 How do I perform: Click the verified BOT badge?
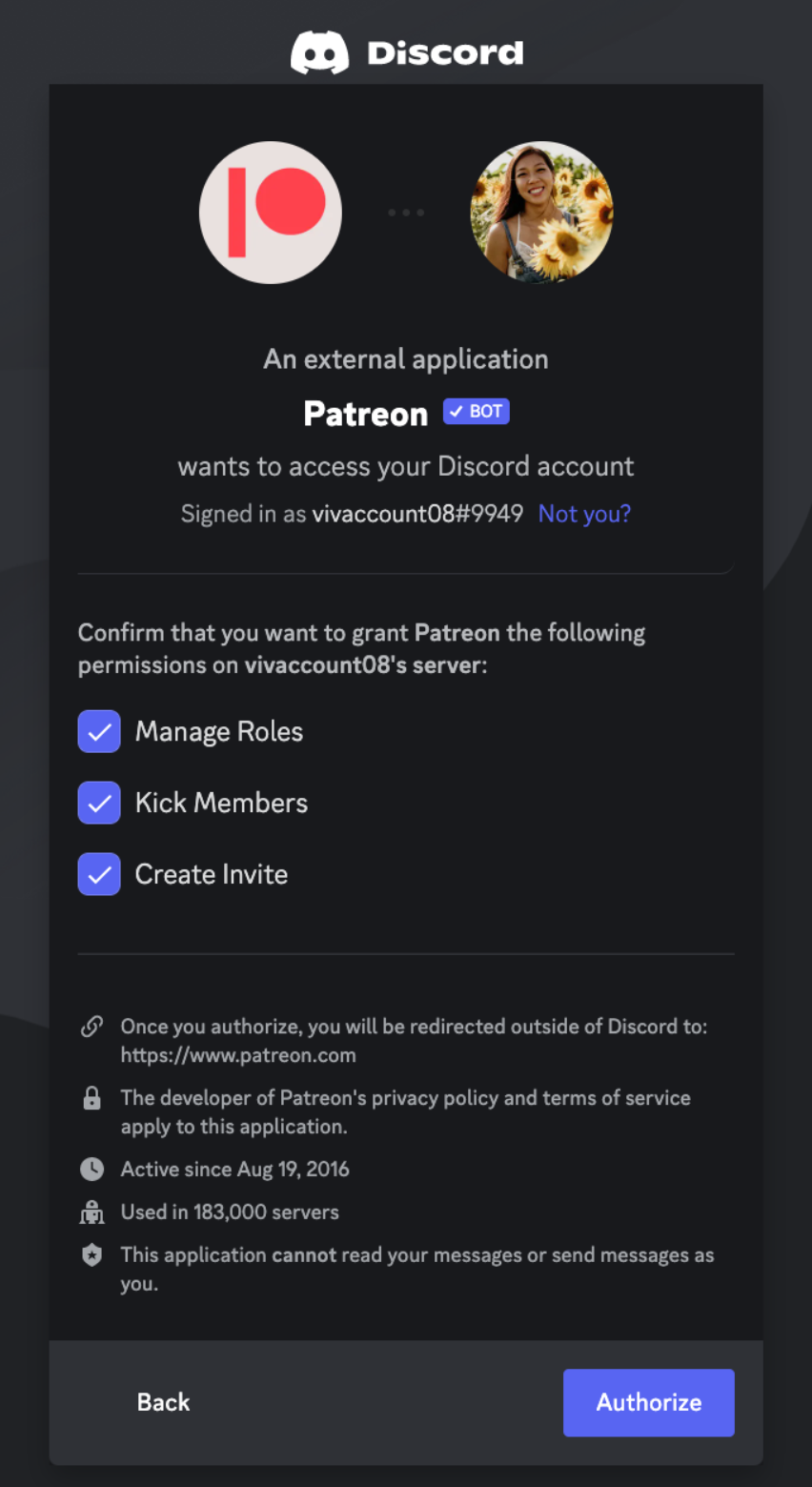point(477,412)
